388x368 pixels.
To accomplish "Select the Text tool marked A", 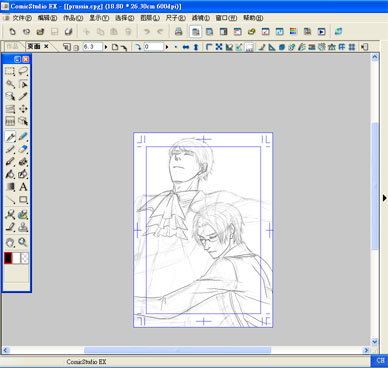I will [x=23, y=187].
